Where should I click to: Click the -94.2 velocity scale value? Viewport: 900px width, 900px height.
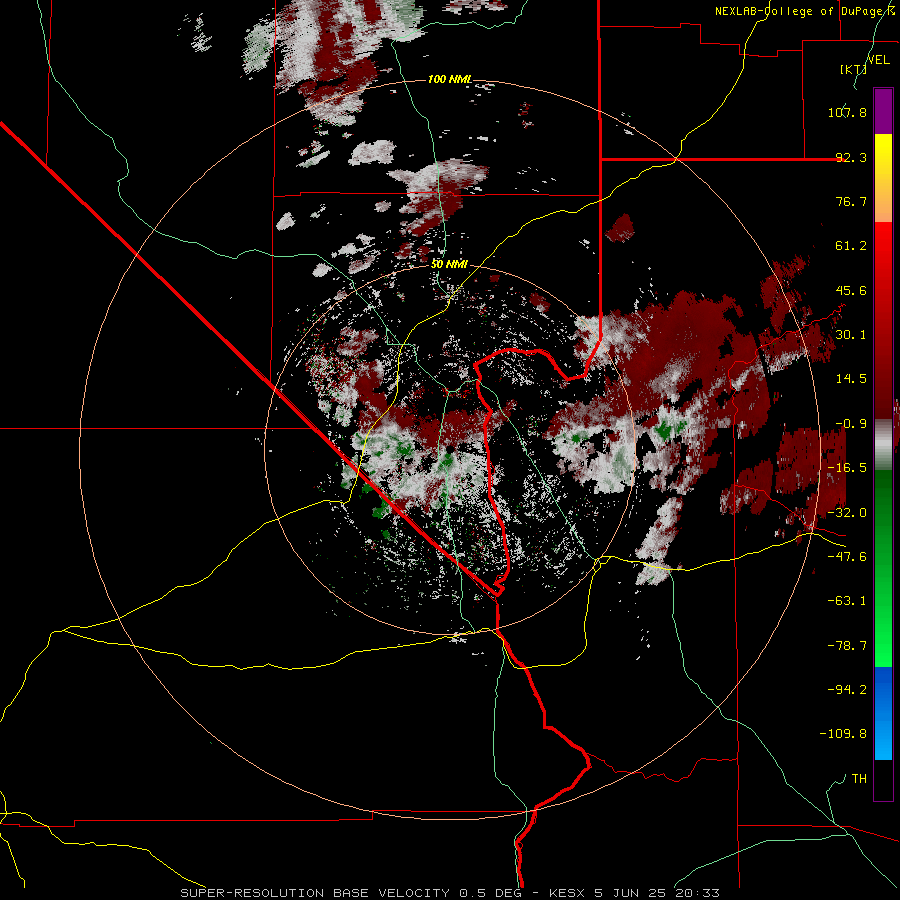coord(847,690)
